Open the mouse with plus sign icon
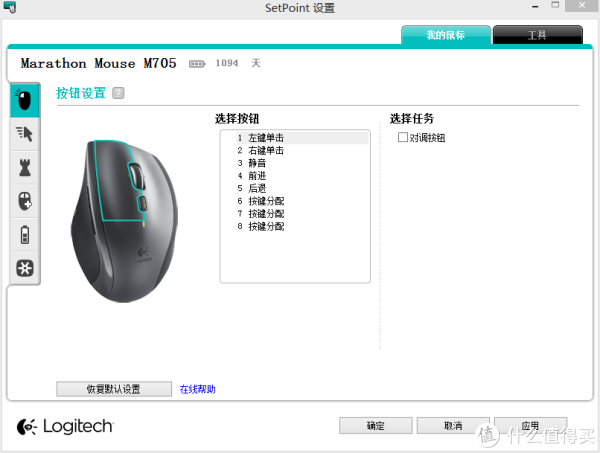This screenshot has width=600, height=453. click(24, 201)
